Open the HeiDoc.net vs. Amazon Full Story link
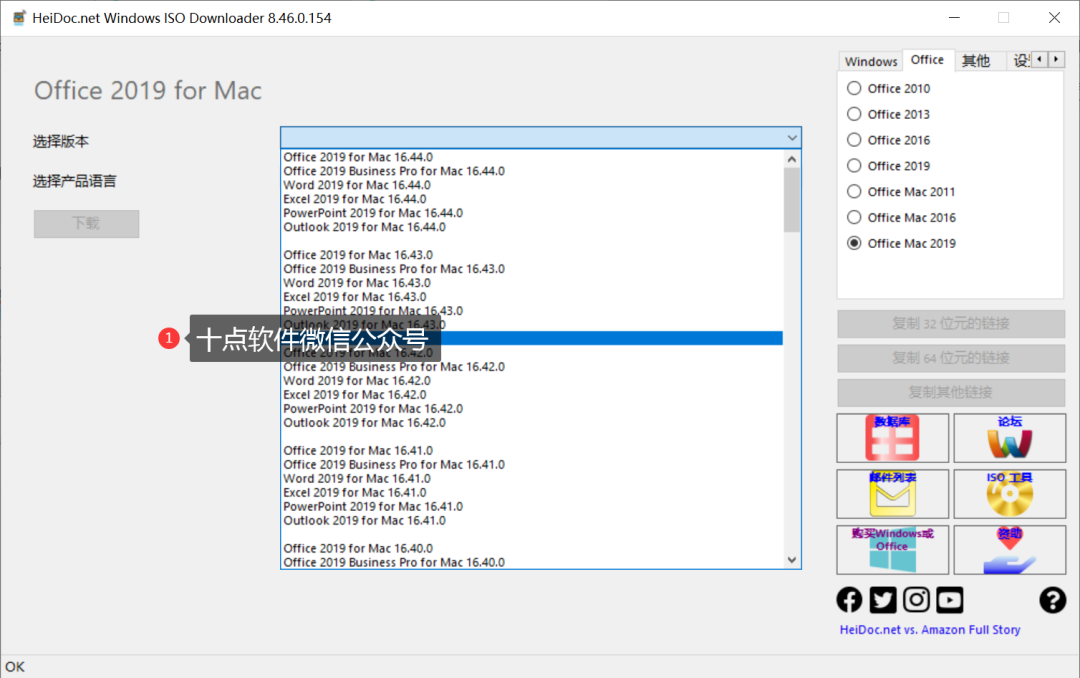 click(930, 630)
